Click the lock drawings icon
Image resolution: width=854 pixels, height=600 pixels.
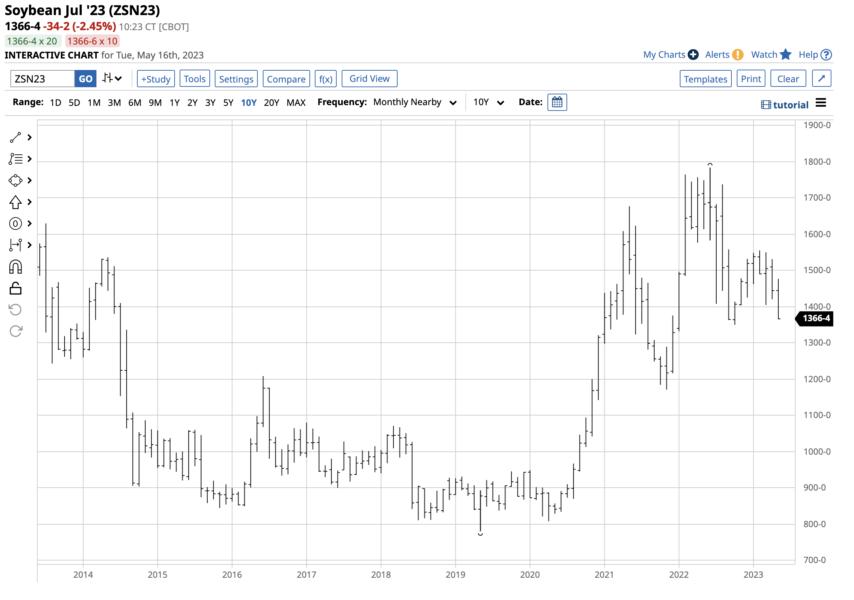tap(14, 287)
